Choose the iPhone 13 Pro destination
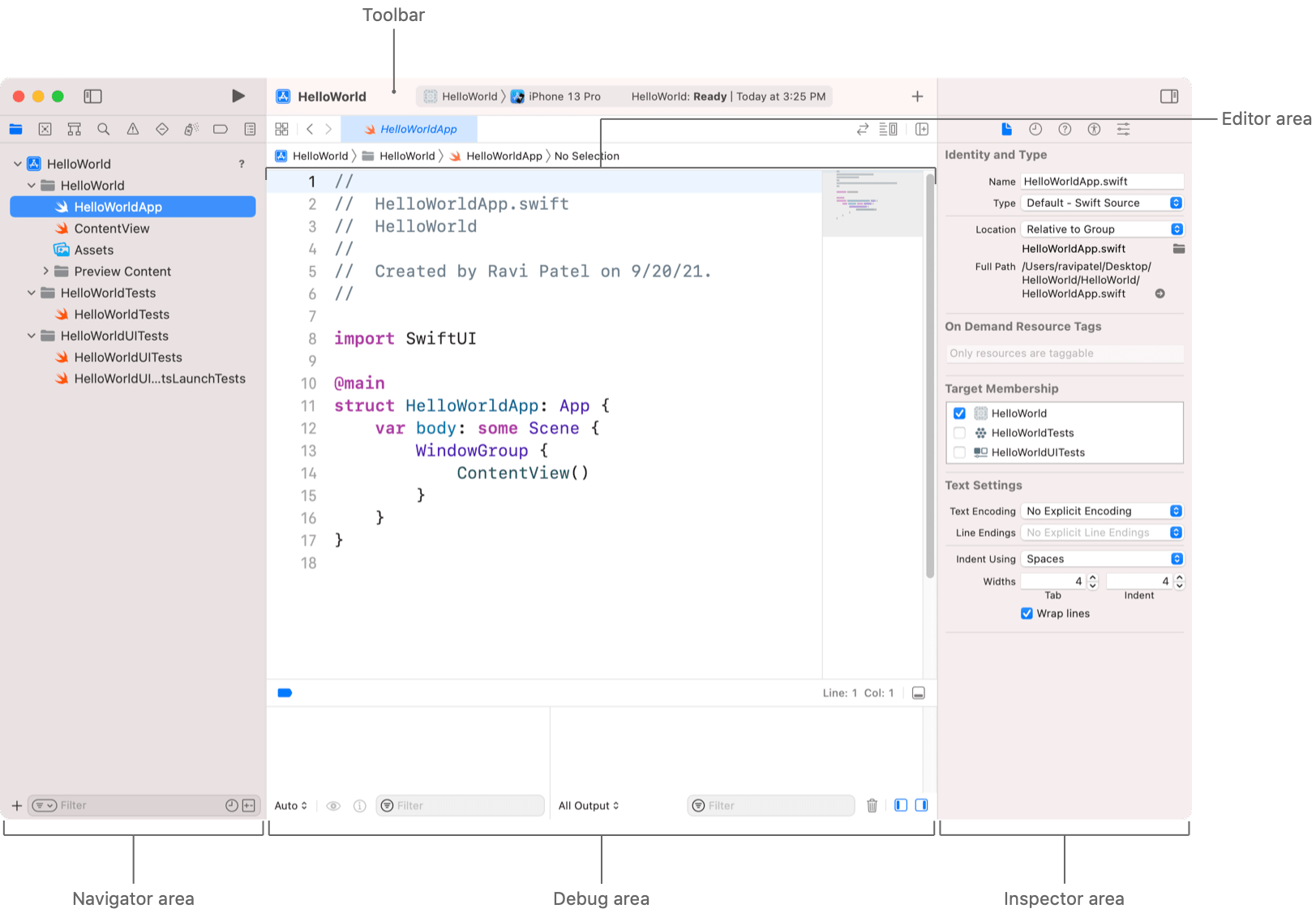This screenshot has height=913, width=1316. coord(556,96)
